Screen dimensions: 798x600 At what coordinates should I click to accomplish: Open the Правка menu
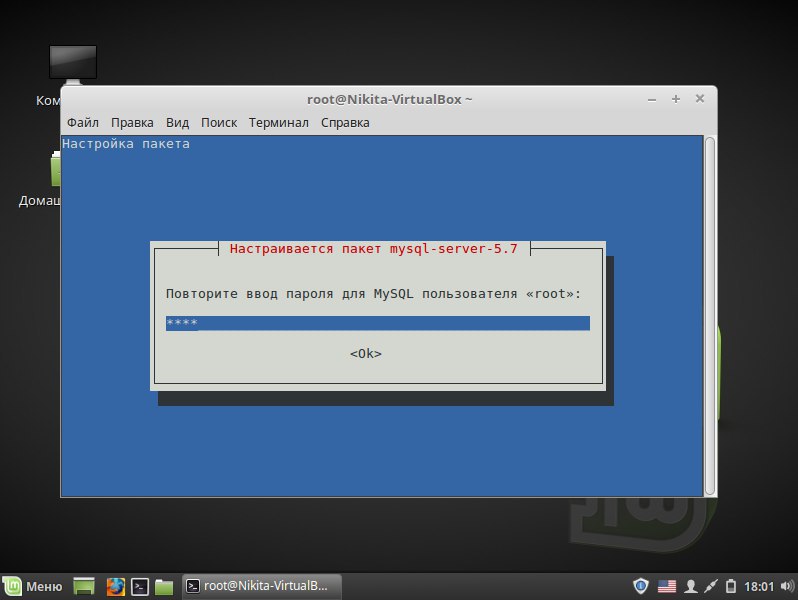coord(132,123)
